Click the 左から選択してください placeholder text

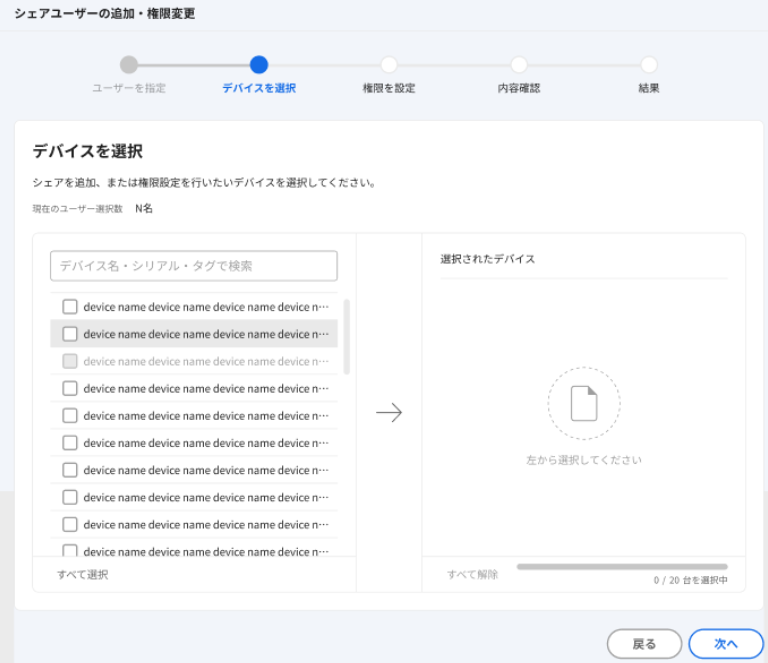(584, 460)
